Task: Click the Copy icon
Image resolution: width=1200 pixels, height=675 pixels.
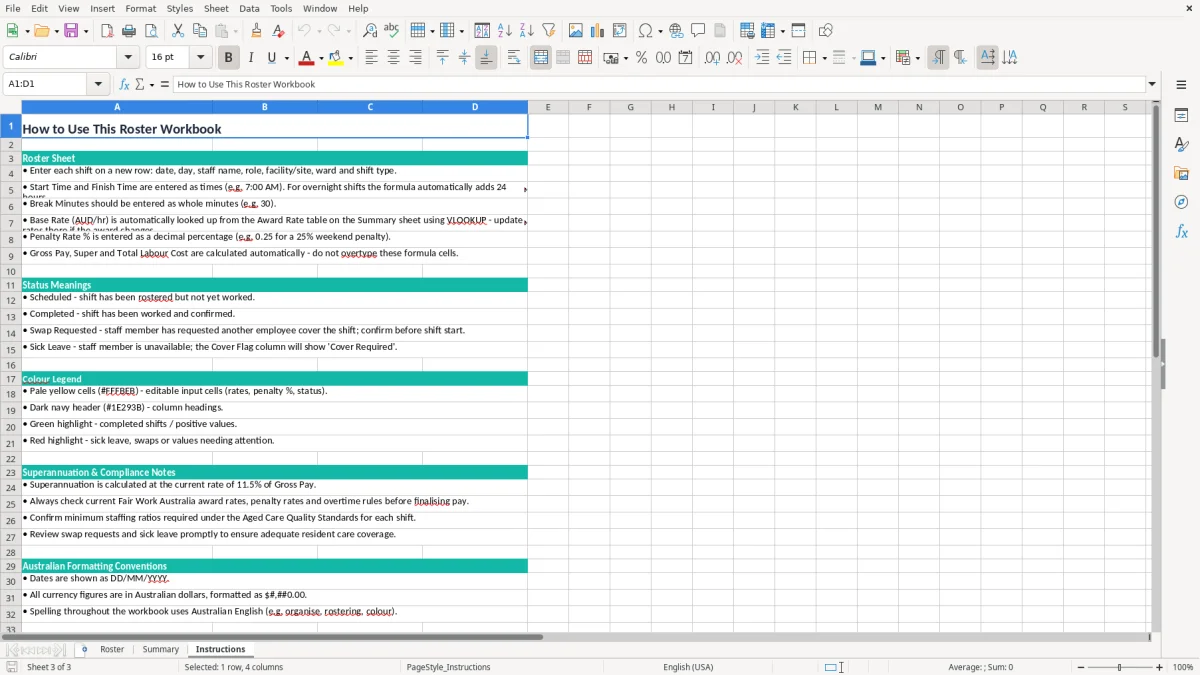Action: coord(200,31)
